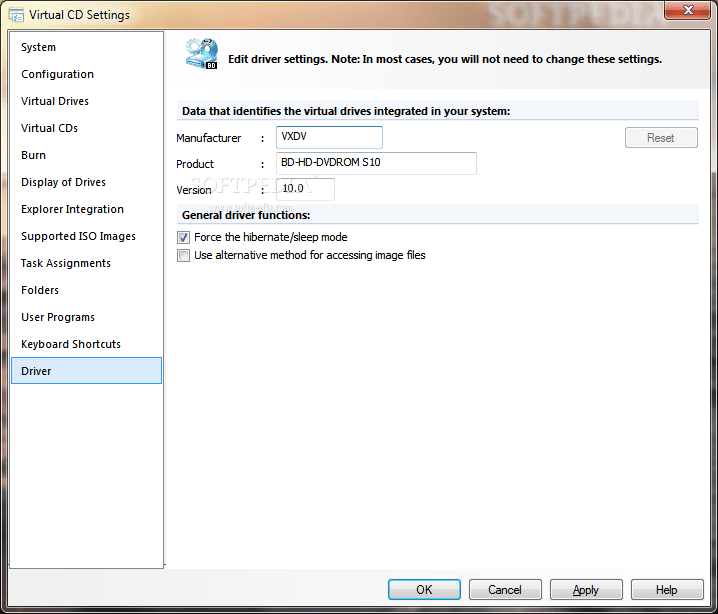
Task: Click the 'Edit driver settings' note text
Action: point(445,60)
